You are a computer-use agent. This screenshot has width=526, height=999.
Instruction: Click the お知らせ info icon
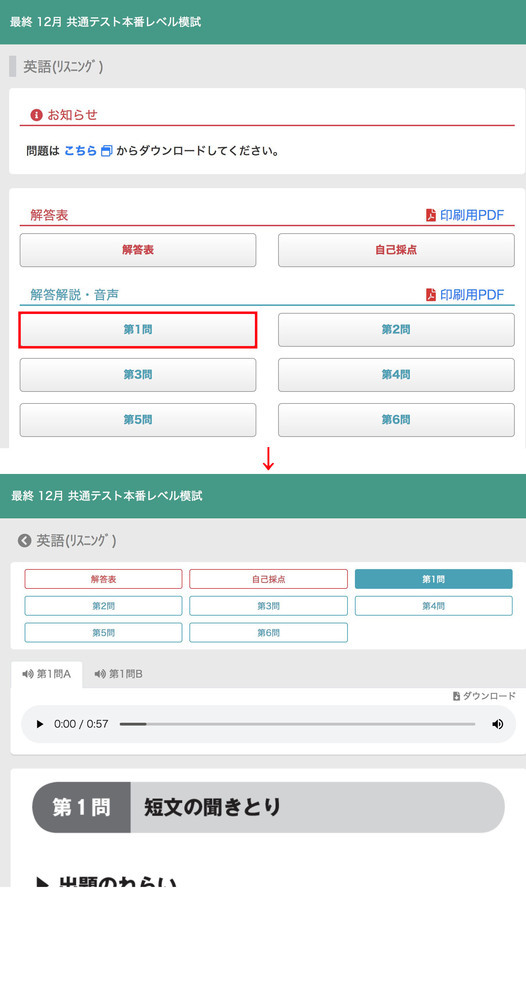tap(36, 115)
